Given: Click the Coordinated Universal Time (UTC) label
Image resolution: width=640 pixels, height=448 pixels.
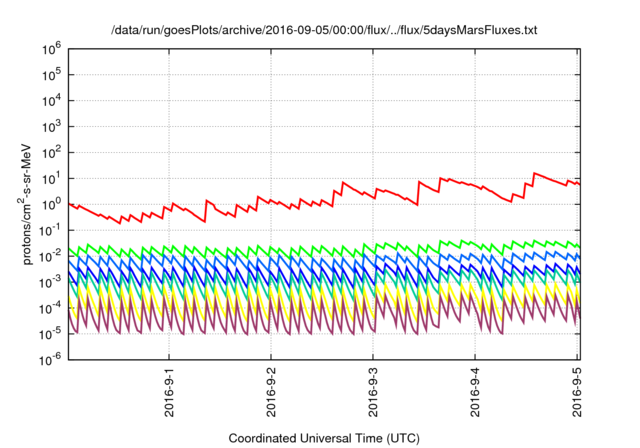Looking at the screenshot, I should 324,438.
